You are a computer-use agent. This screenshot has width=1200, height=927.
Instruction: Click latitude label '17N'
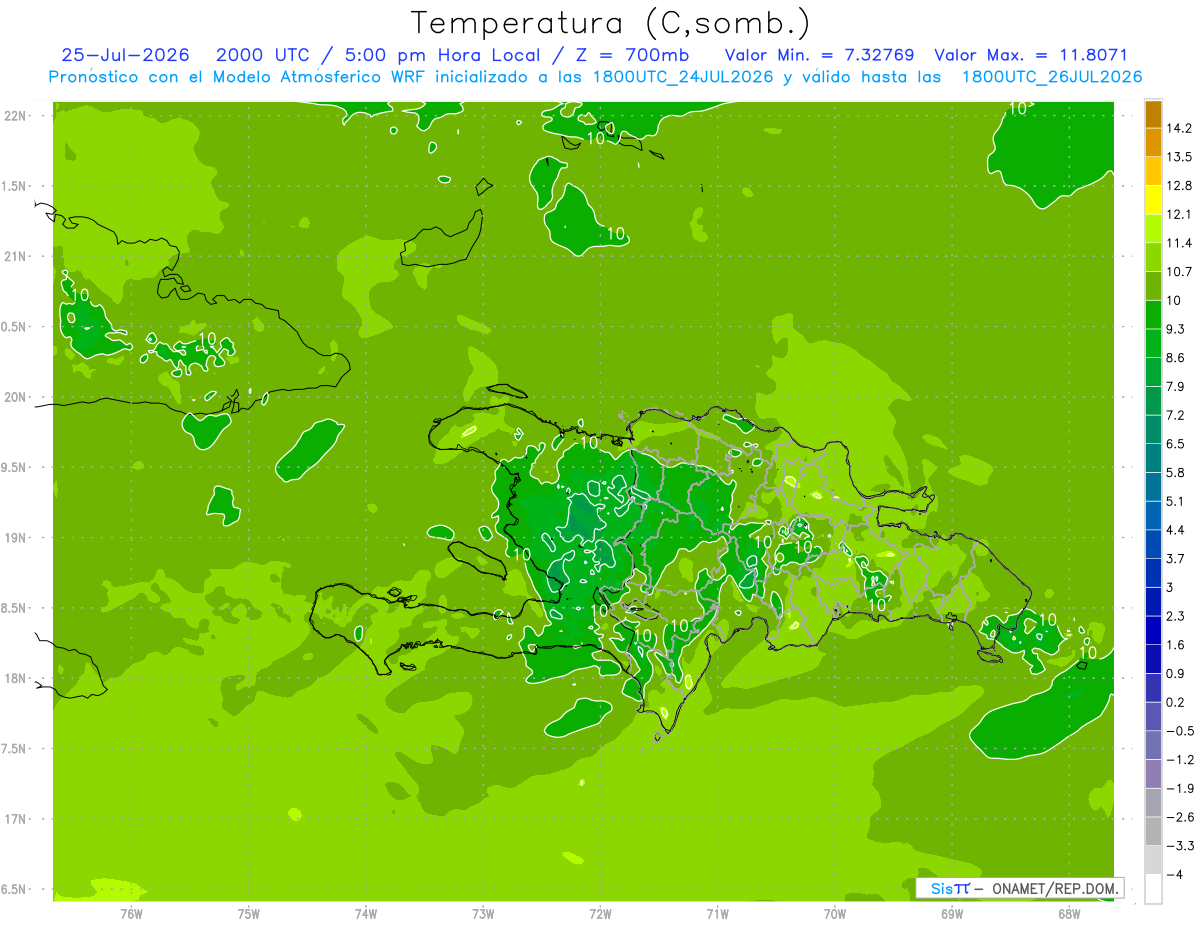16,819
